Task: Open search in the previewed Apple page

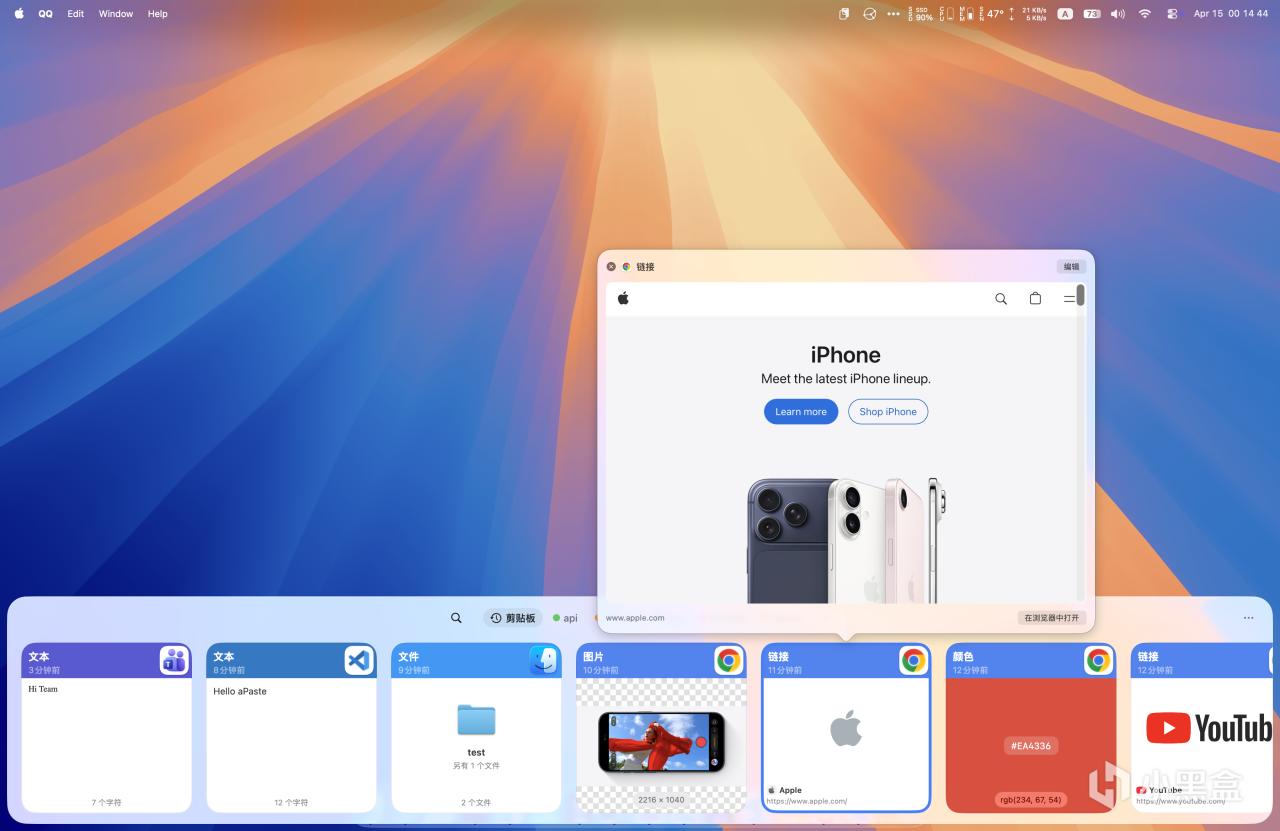Action: pos(1001,298)
